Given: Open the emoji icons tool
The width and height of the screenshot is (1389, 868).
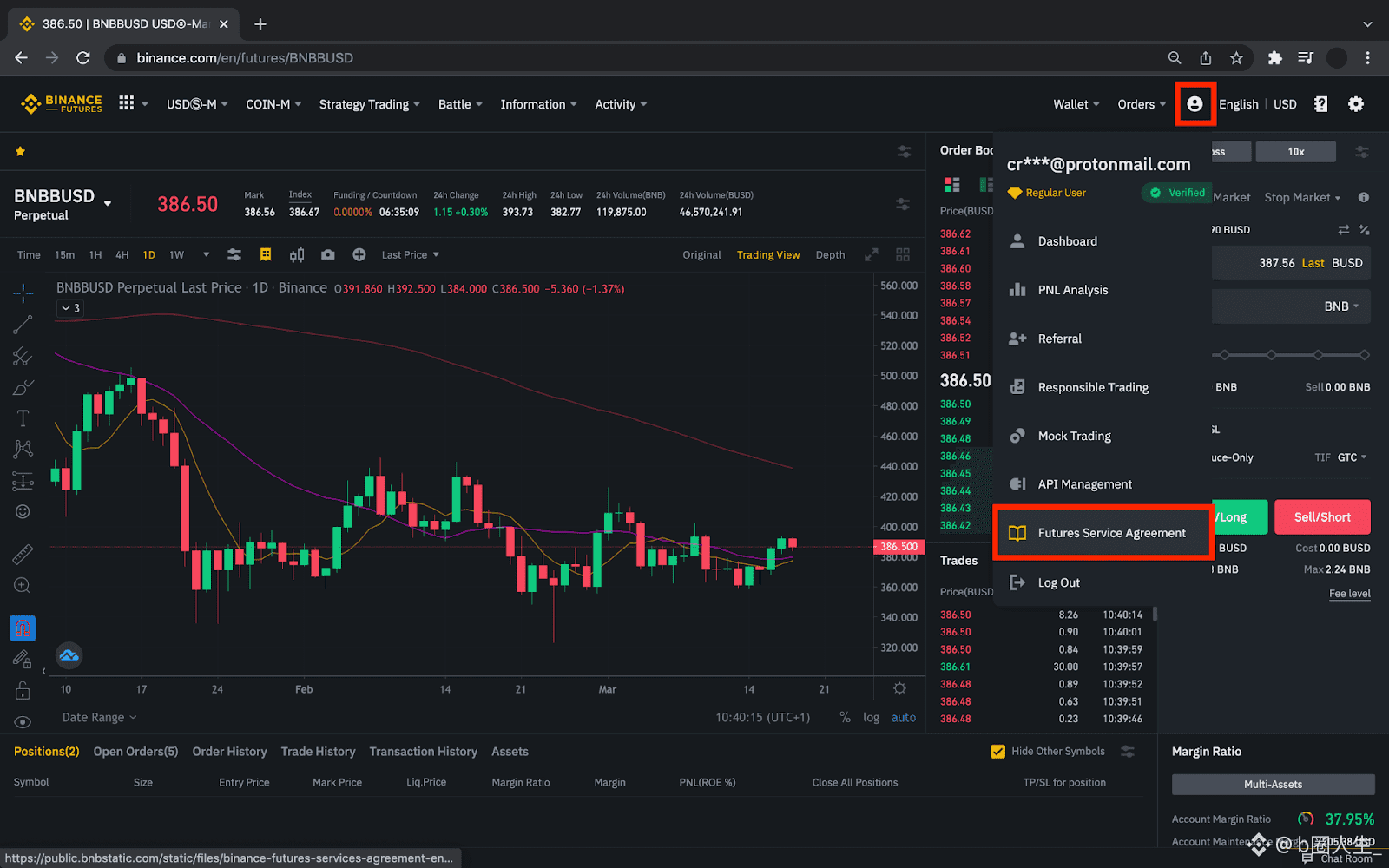Looking at the screenshot, I should click(23, 512).
